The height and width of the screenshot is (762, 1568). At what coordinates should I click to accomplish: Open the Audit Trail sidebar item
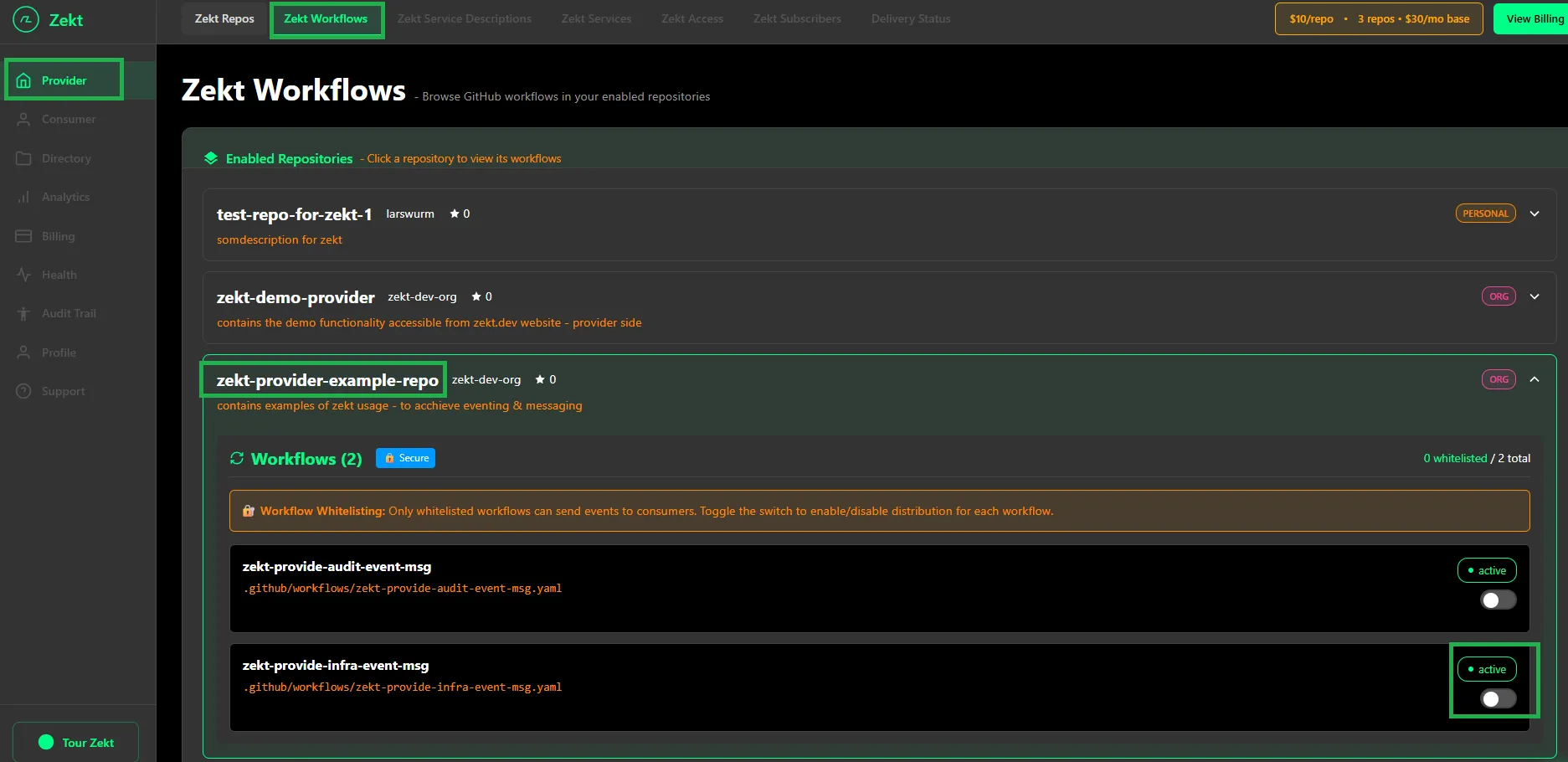point(68,313)
